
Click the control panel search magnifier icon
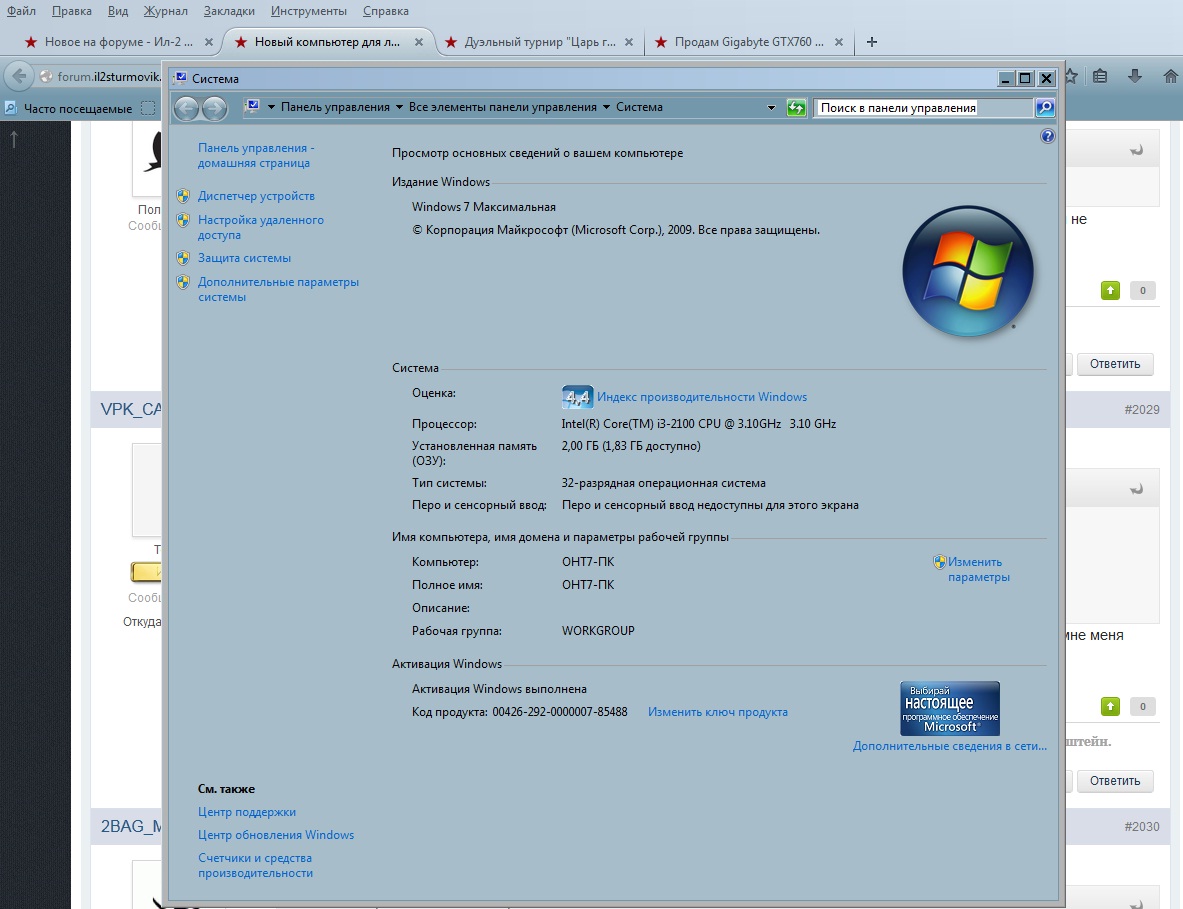click(x=1045, y=108)
